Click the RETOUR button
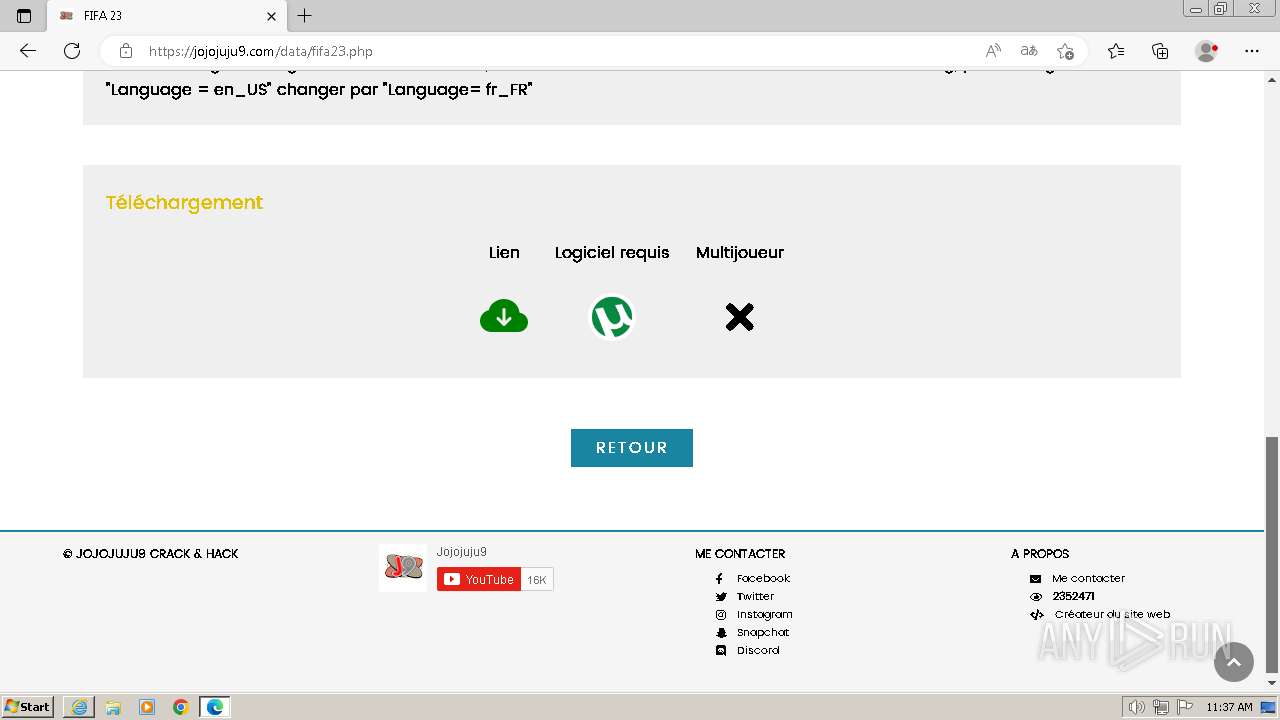The height and width of the screenshot is (720, 1280). [632, 448]
